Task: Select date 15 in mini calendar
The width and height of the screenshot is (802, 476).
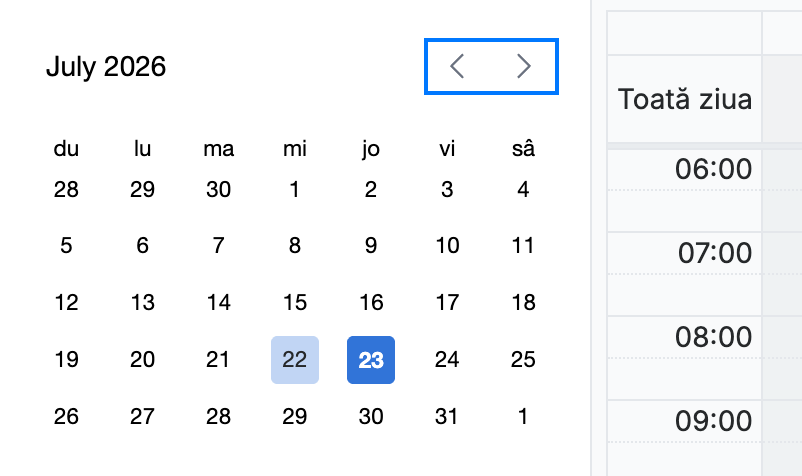Action: [295, 303]
